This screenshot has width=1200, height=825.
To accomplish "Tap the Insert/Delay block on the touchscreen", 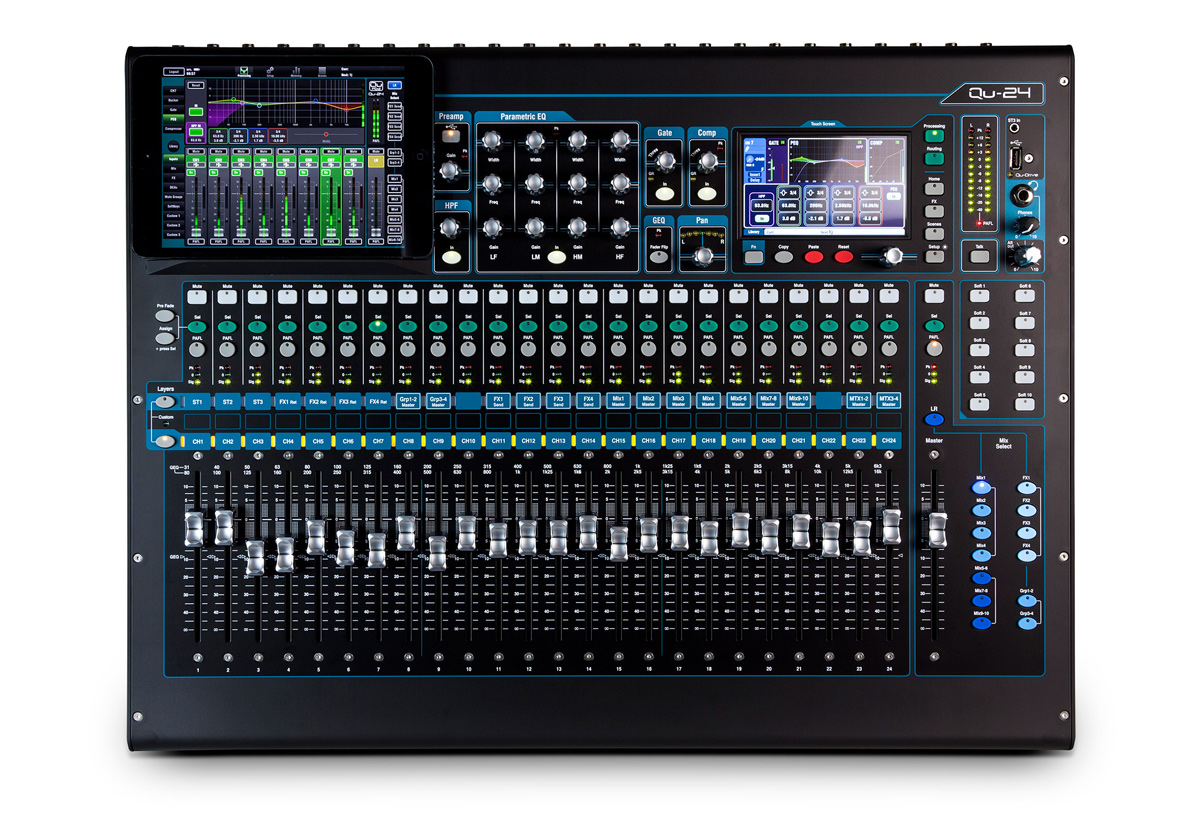I will pyautogui.click(x=757, y=178).
